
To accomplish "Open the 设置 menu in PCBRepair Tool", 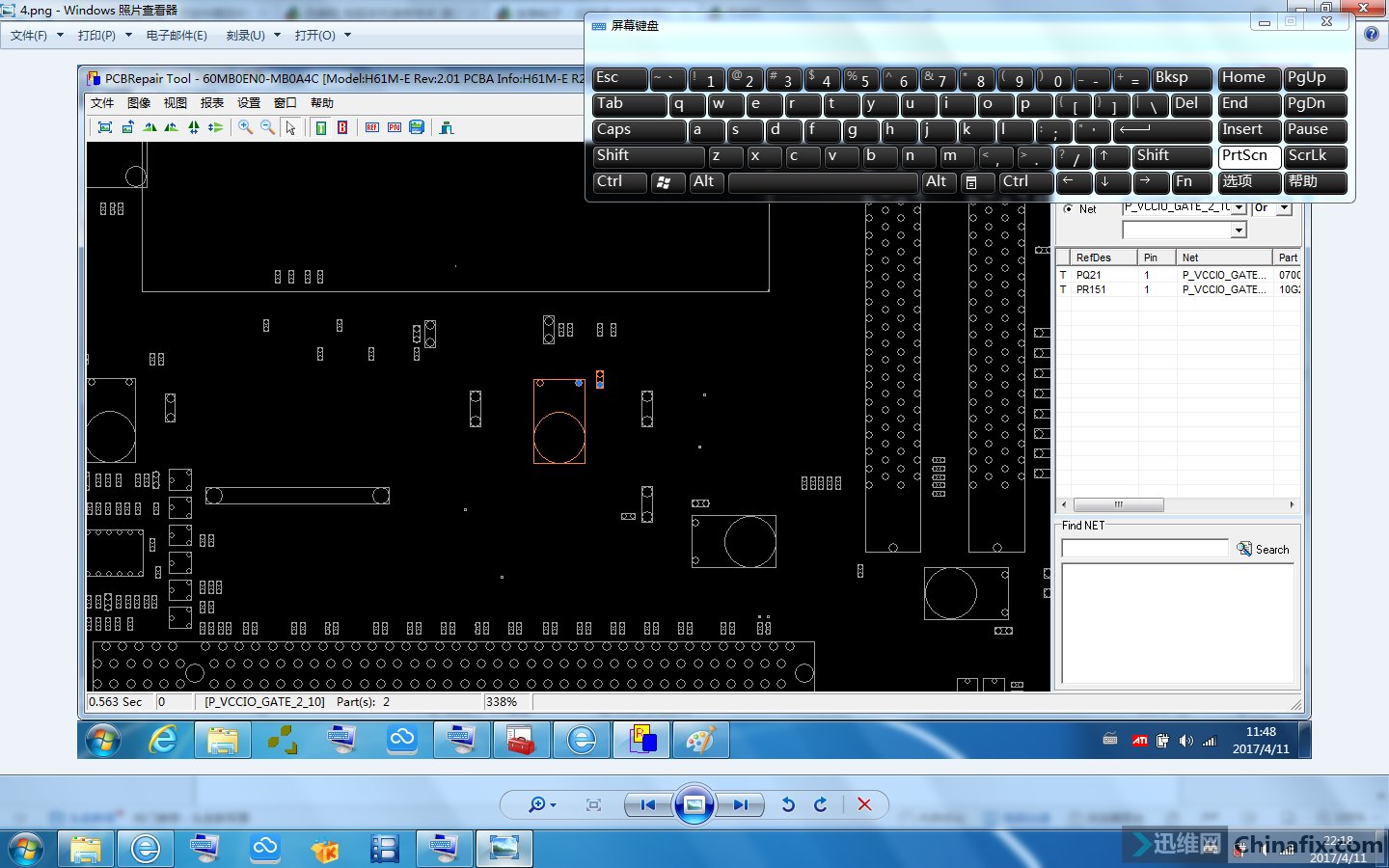I will [249, 103].
